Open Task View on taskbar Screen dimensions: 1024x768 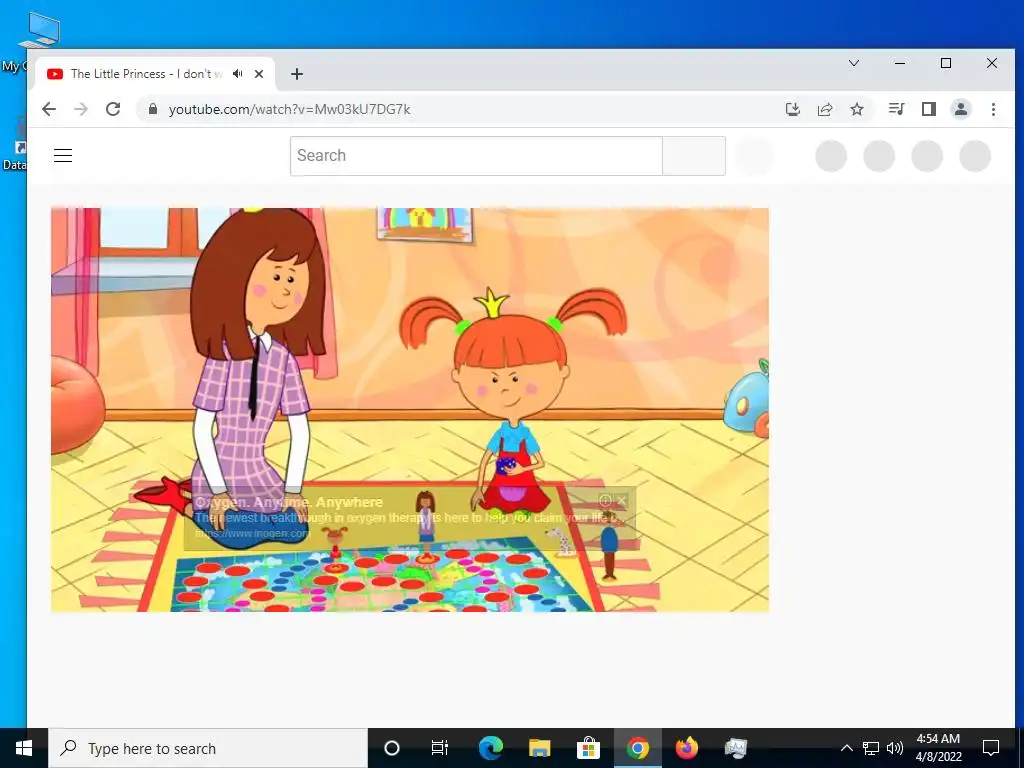[x=440, y=748]
